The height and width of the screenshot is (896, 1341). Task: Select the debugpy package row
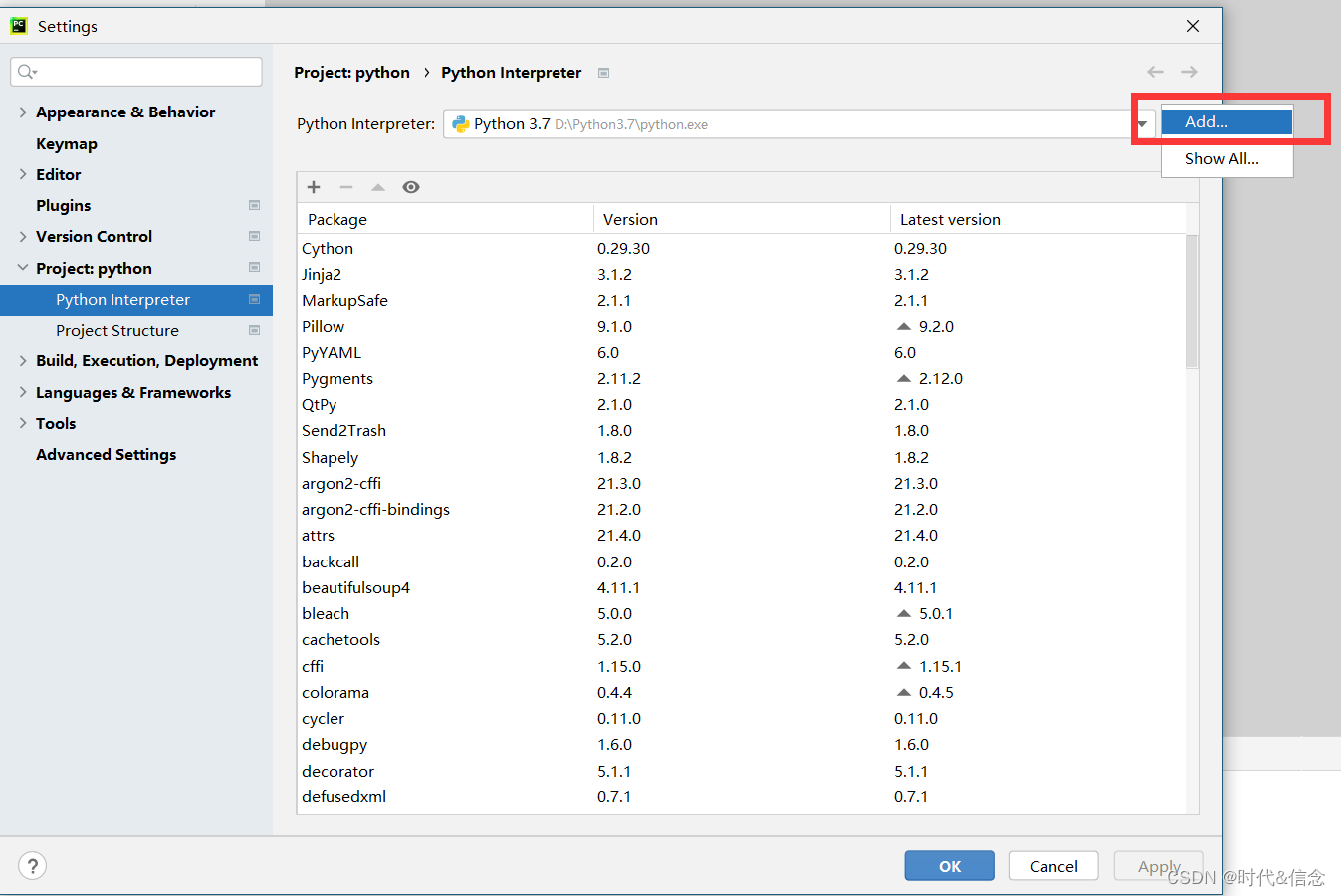742,744
